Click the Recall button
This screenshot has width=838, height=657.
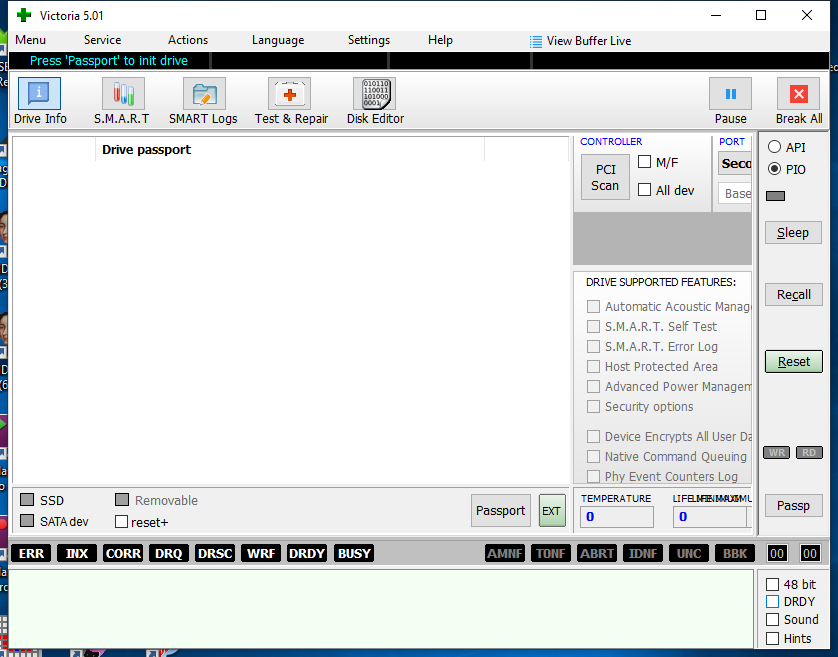pos(794,295)
